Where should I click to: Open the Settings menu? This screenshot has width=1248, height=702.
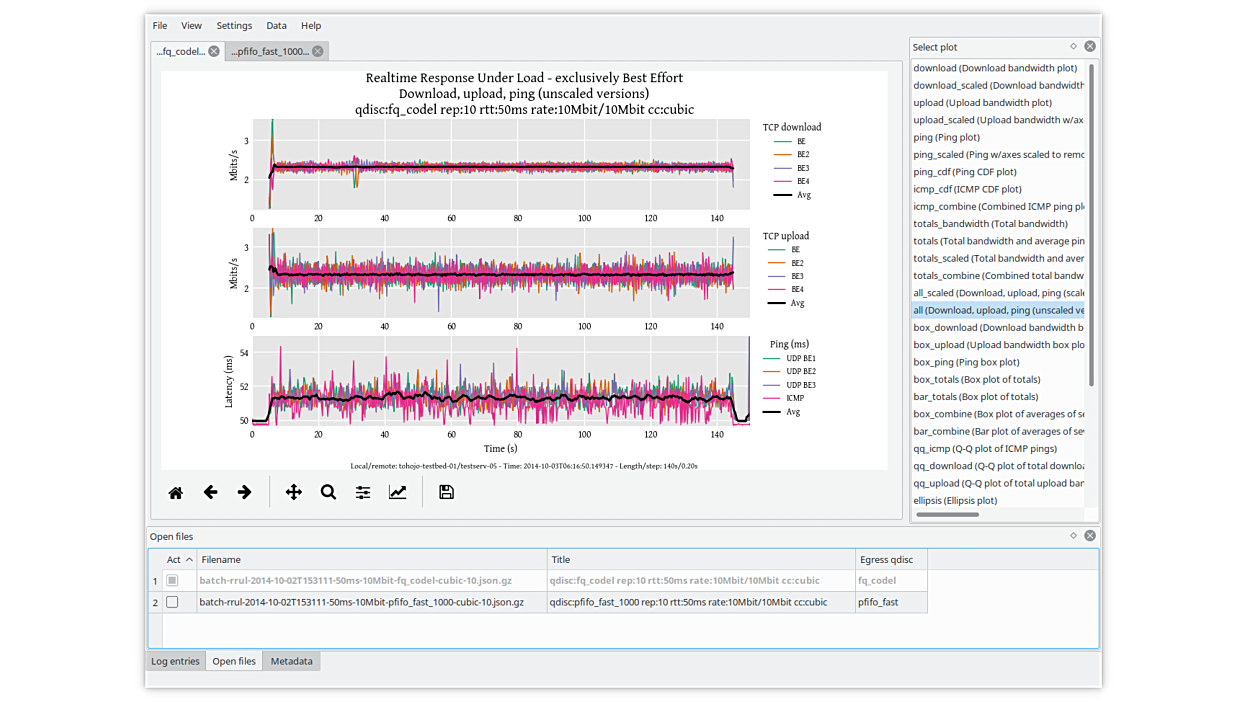point(234,25)
